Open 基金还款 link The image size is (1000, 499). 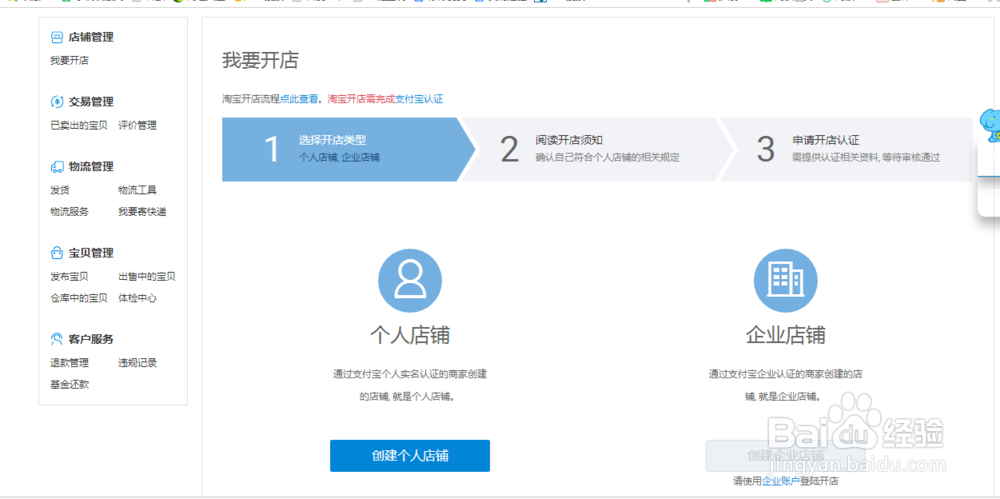tap(70, 385)
